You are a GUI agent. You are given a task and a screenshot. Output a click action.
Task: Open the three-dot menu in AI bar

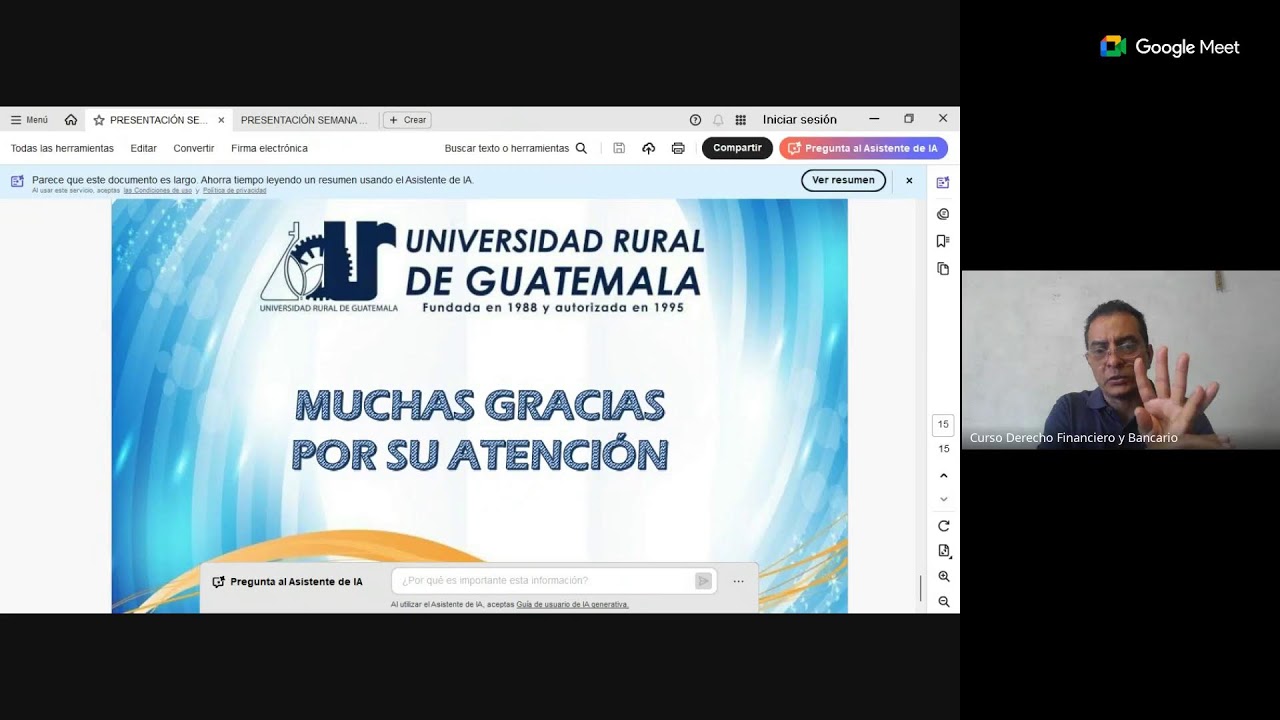[738, 581]
